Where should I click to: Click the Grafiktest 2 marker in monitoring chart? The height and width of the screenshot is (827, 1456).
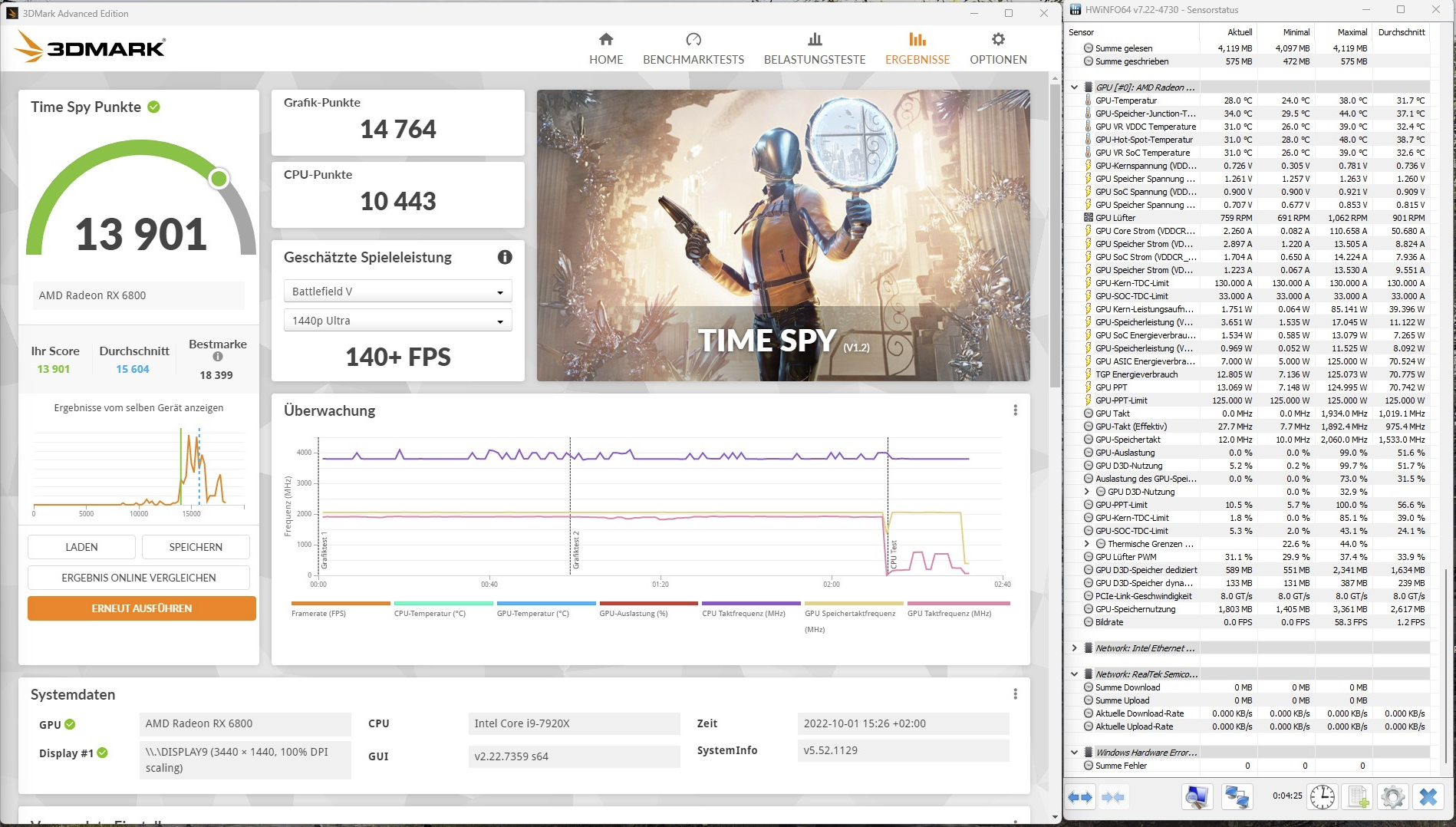pos(576,549)
